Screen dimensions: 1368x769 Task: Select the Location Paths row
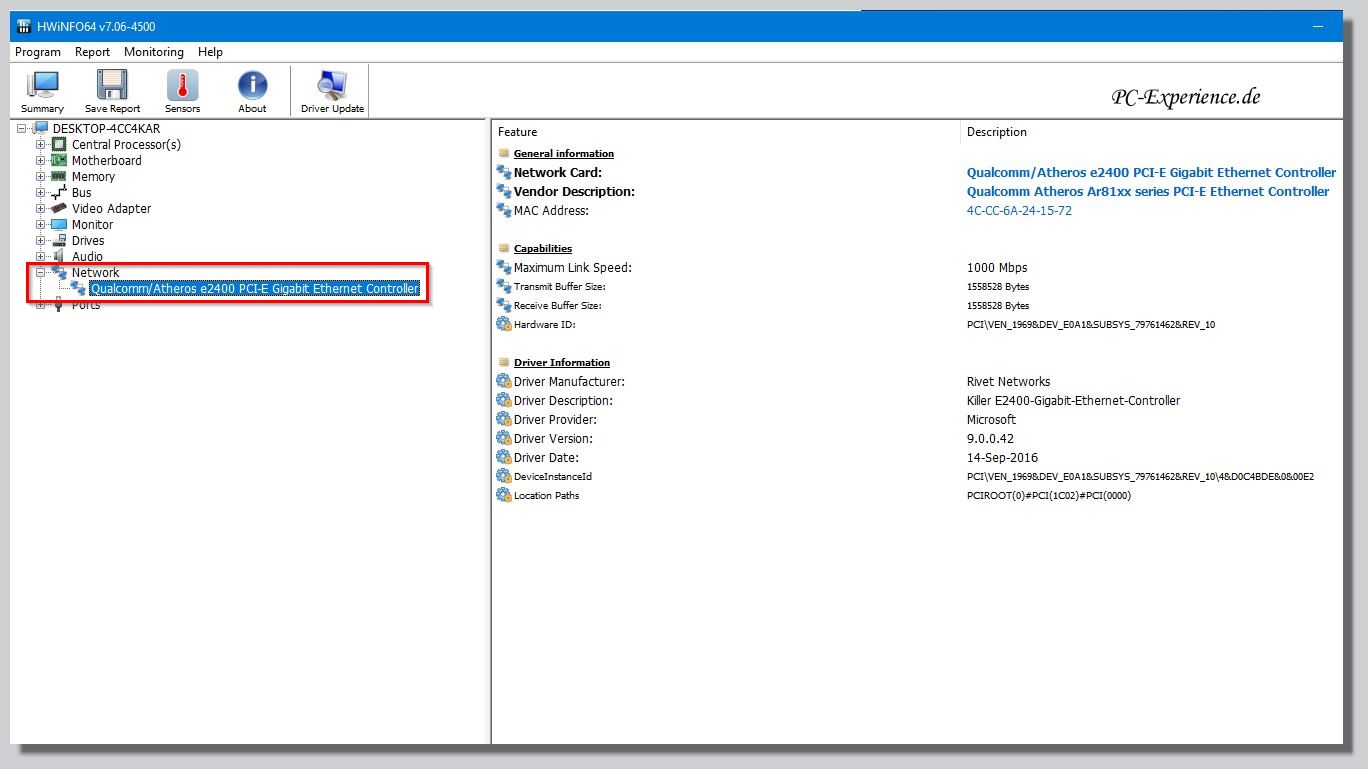click(x=918, y=496)
